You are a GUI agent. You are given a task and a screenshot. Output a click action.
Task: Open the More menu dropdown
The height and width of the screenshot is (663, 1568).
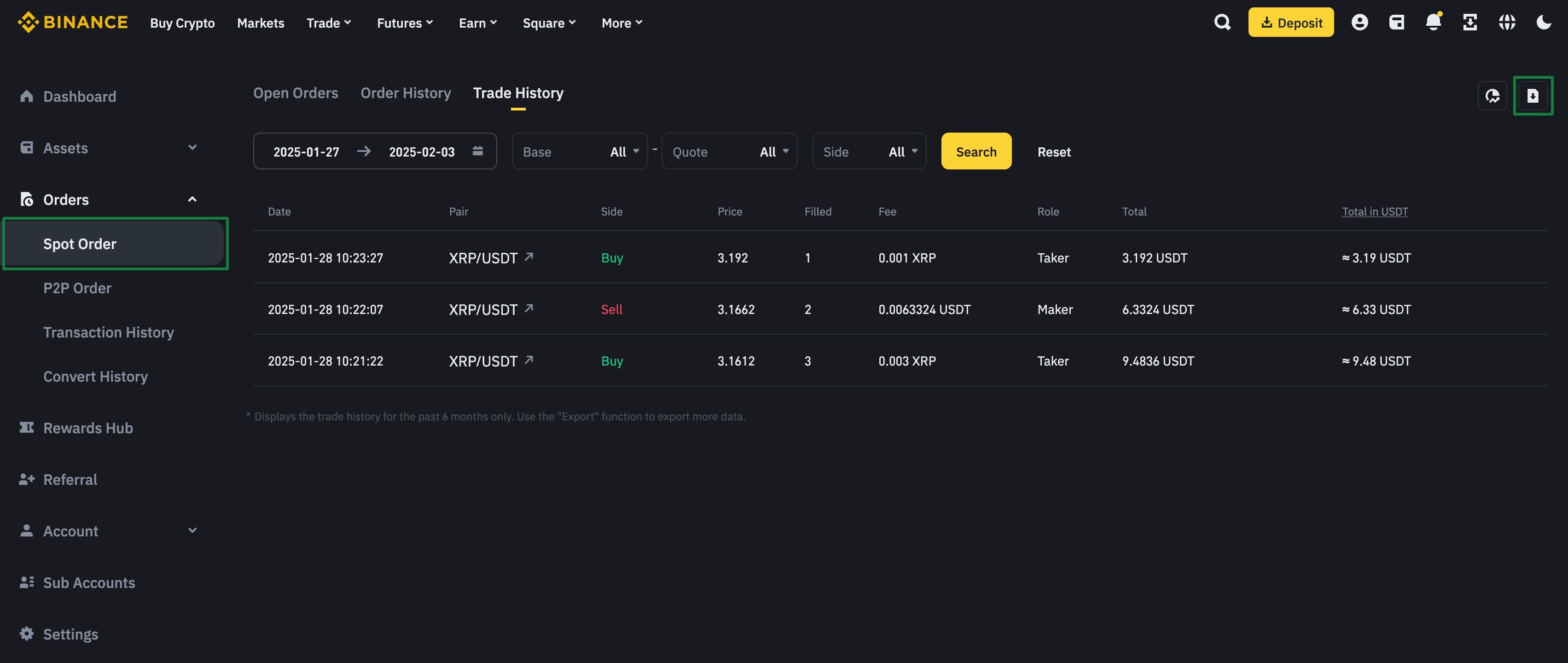[621, 23]
